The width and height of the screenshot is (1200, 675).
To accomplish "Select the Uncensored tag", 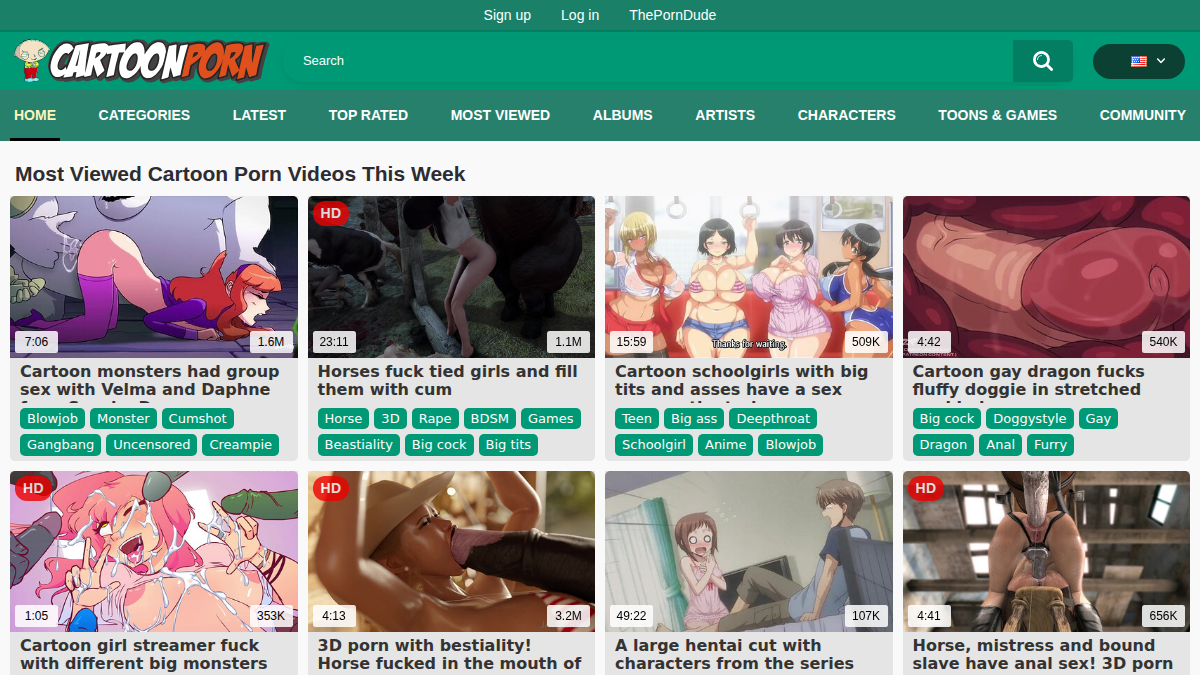I will tap(152, 445).
